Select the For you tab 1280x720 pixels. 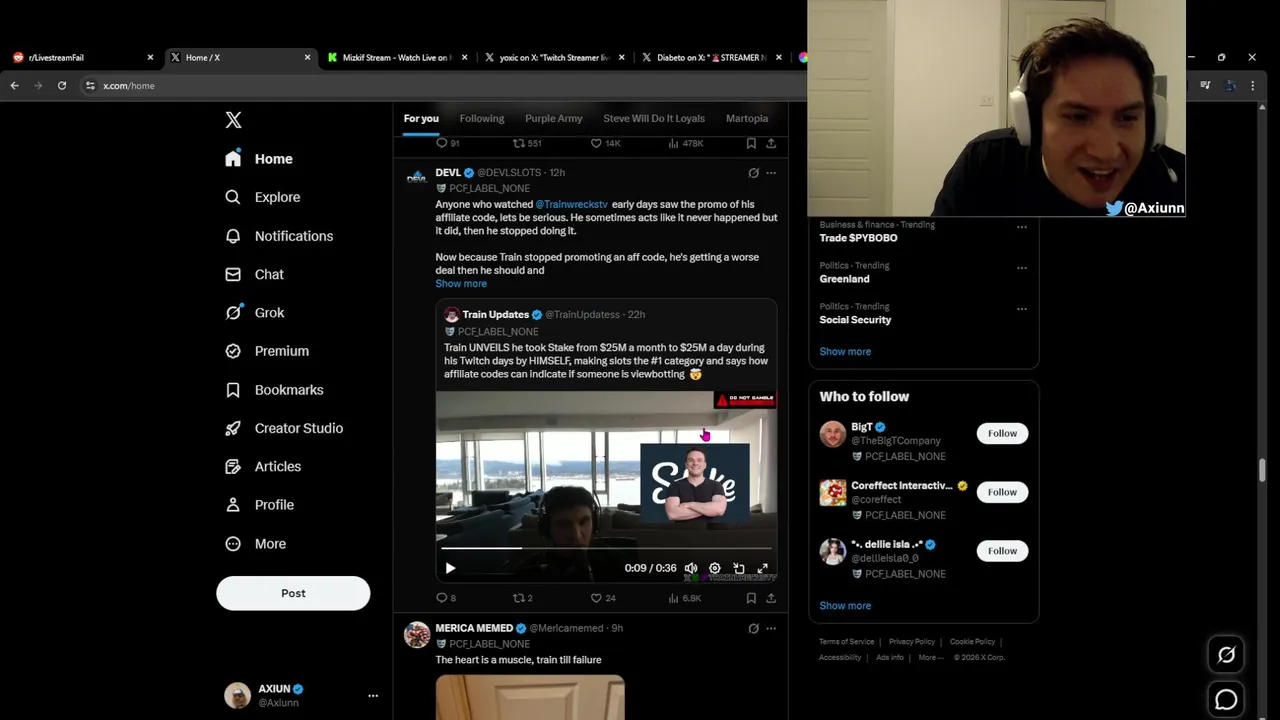421,118
